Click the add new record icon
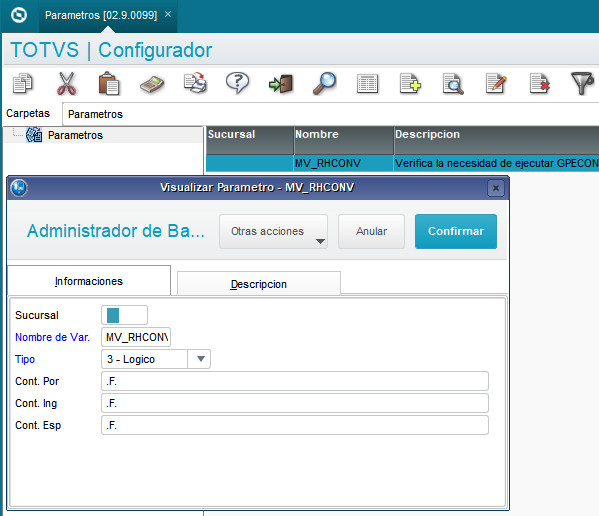Image resolution: width=599 pixels, height=516 pixels. pyautogui.click(x=410, y=83)
